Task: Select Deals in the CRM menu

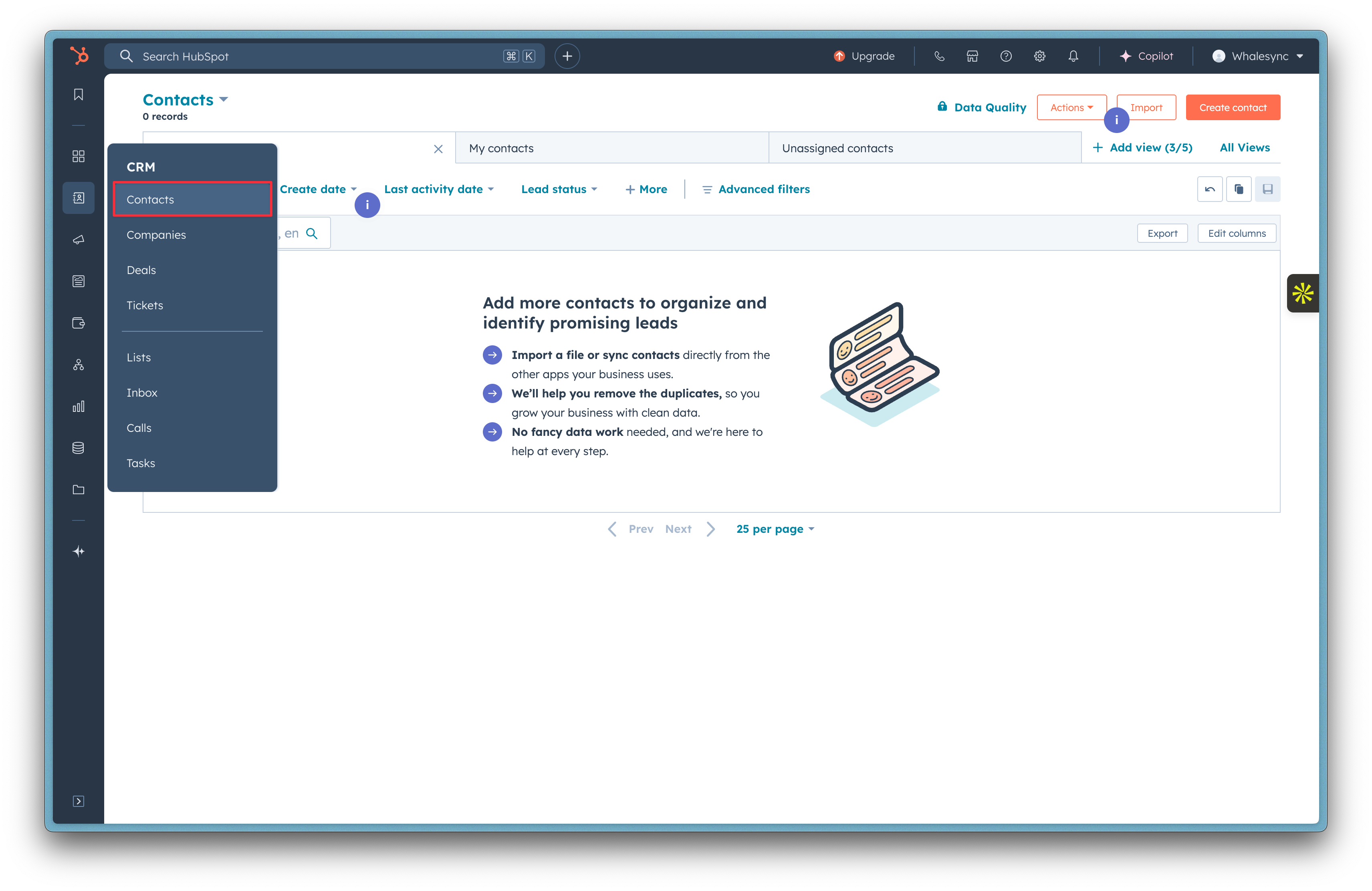Action: click(193, 270)
